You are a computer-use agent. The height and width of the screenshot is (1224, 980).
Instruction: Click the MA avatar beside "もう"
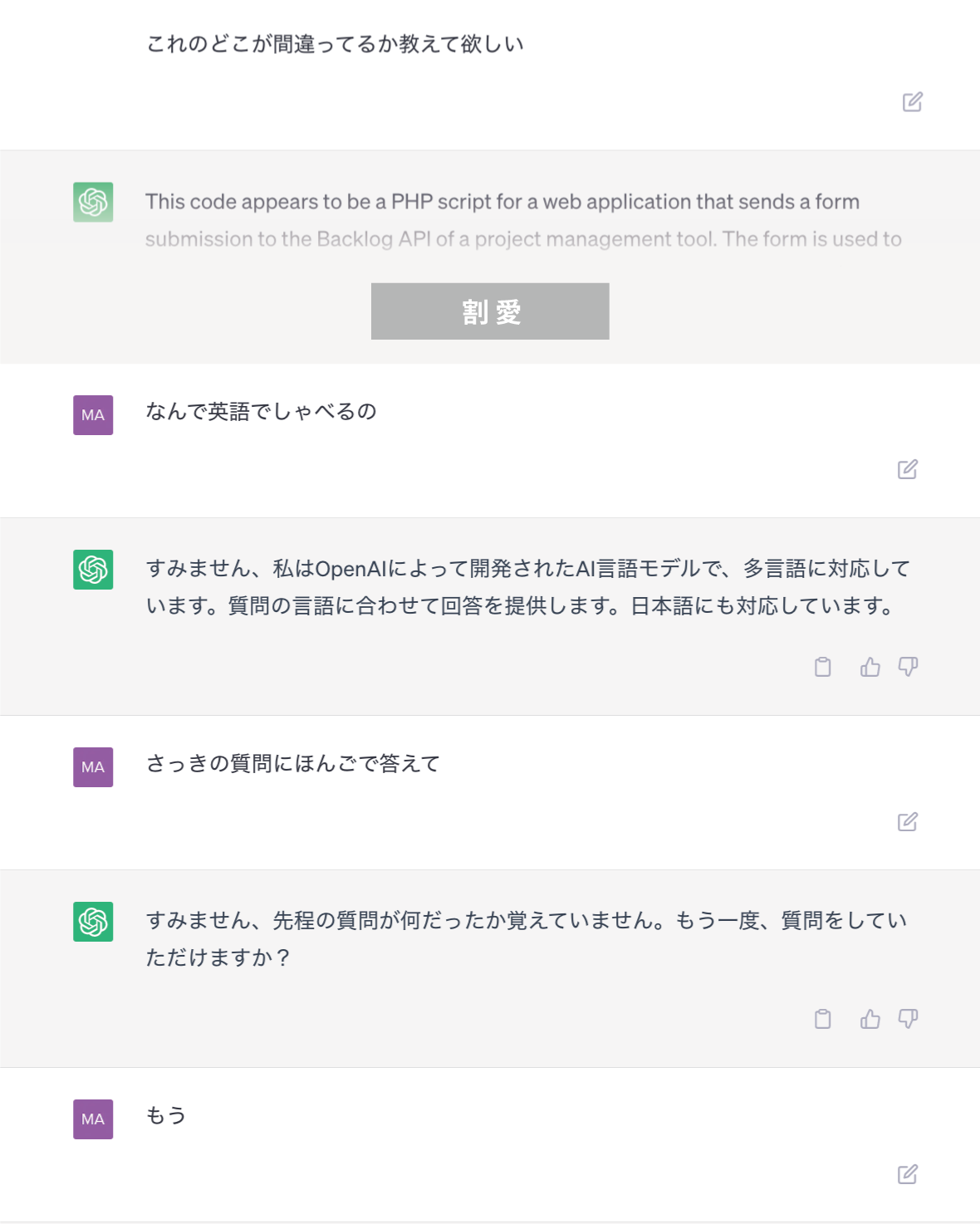click(93, 1119)
